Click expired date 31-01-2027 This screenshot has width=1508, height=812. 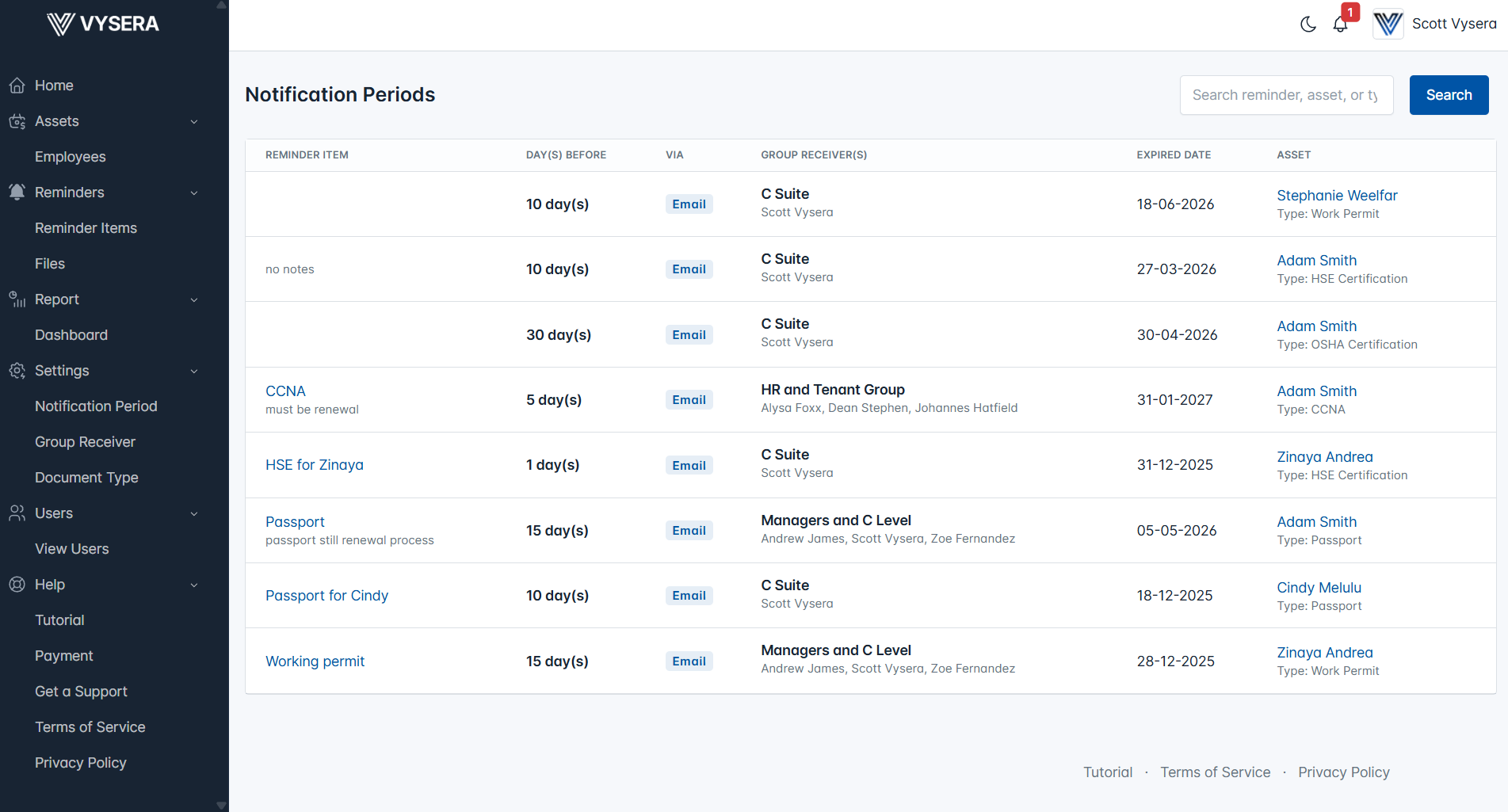point(1174,400)
